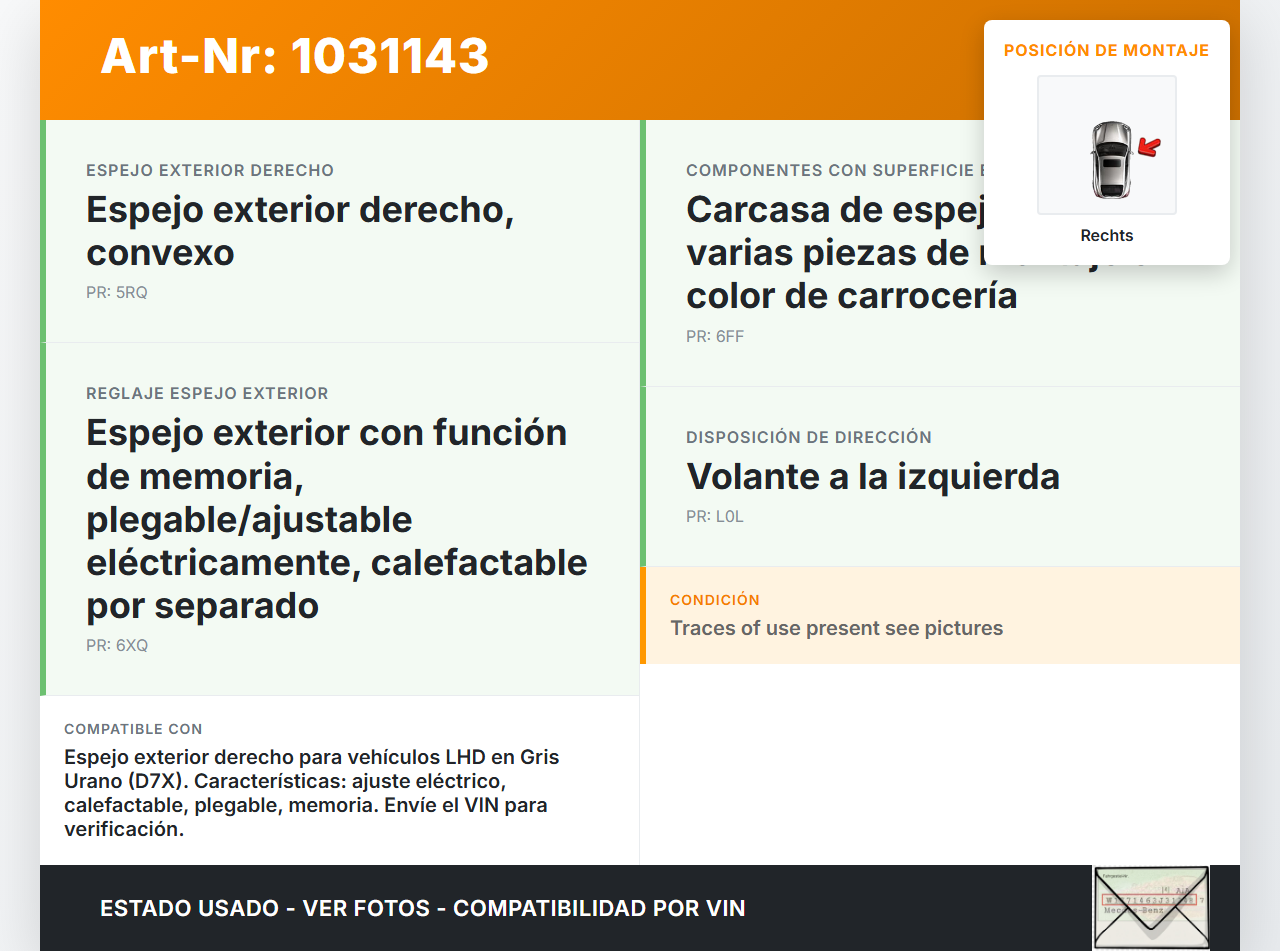Select 'Espejo exterior derecho, convexo' title

click(300, 231)
